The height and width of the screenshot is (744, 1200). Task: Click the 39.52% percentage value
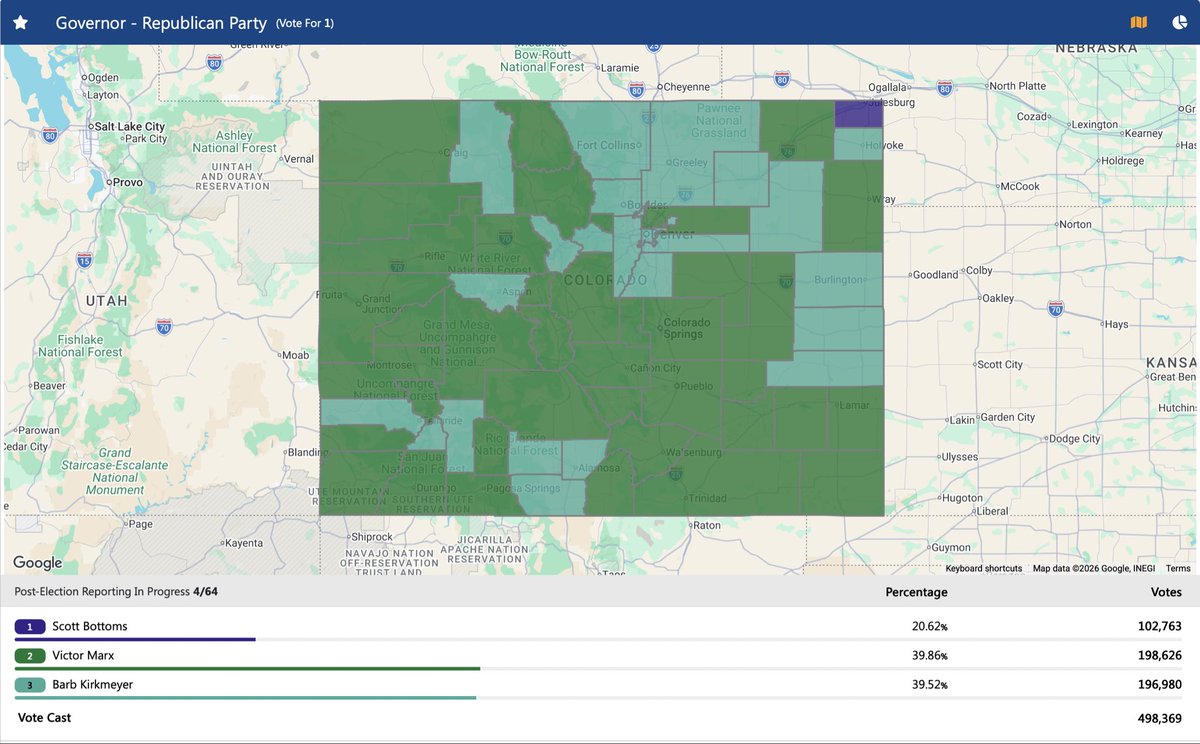[x=930, y=685]
